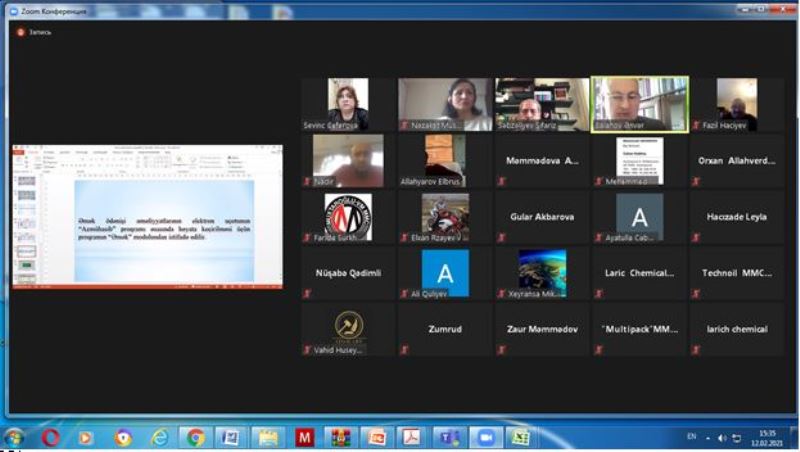Screen dimensions: 800x452
Task: Open Google Chrome from the taskbar
Action: click(195, 438)
